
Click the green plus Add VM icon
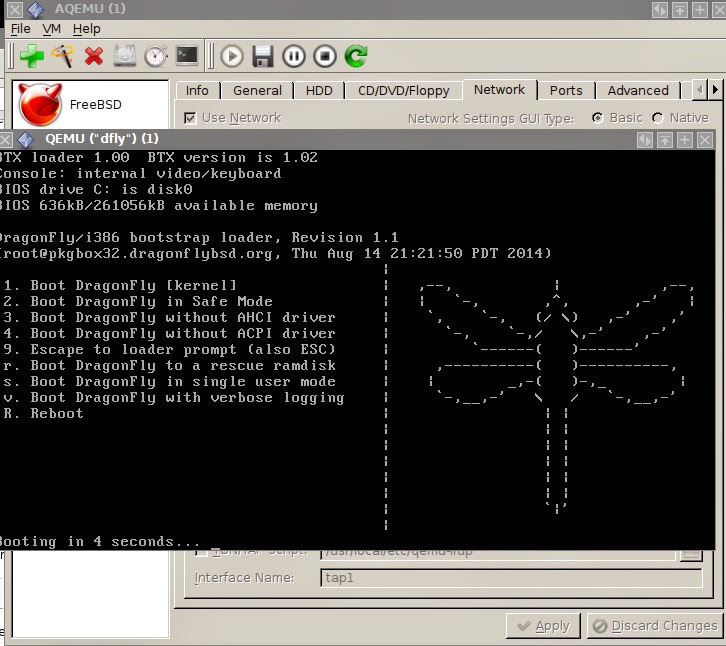point(32,56)
